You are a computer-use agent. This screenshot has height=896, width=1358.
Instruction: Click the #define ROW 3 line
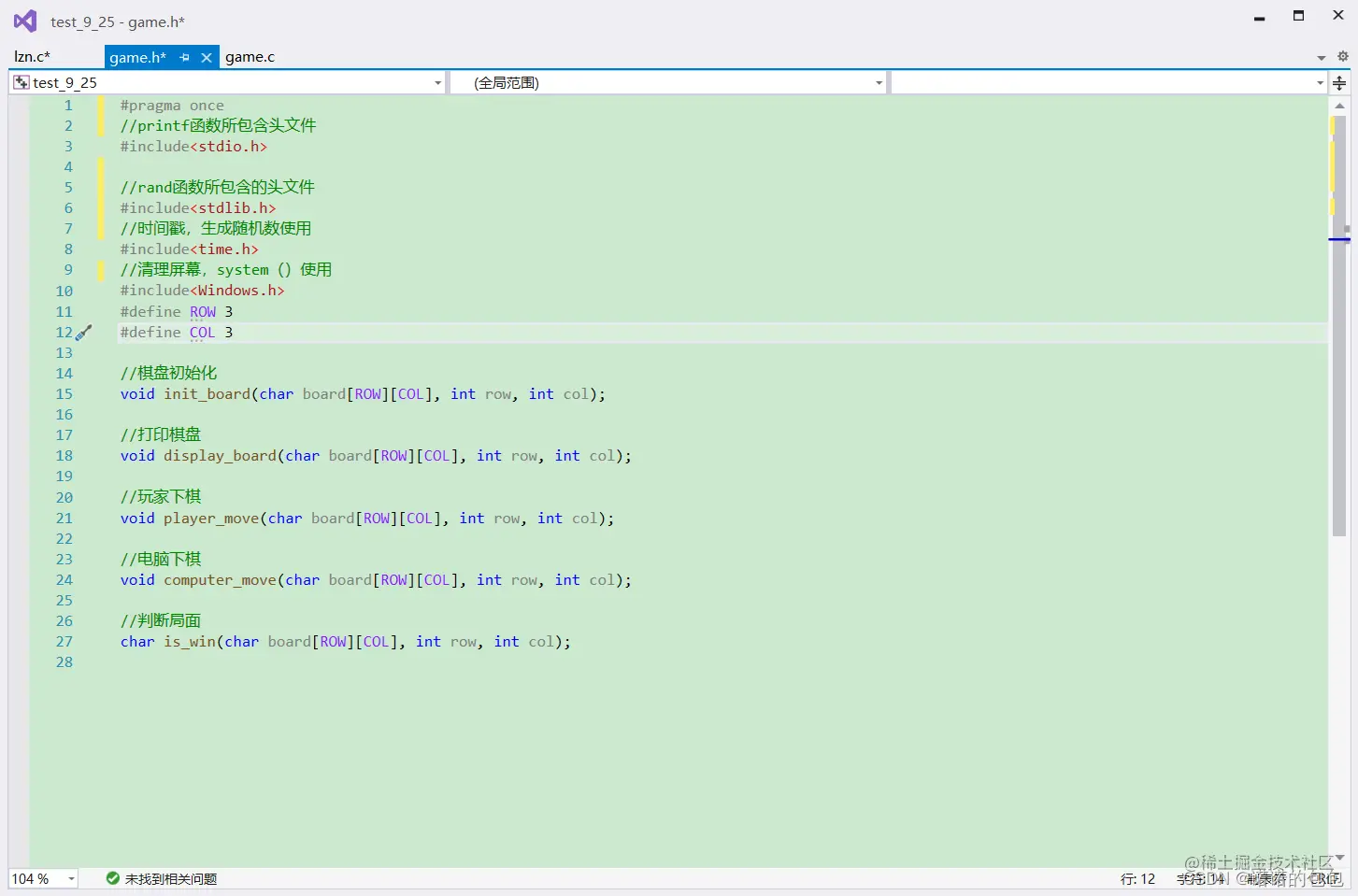[x=177, y=312]
